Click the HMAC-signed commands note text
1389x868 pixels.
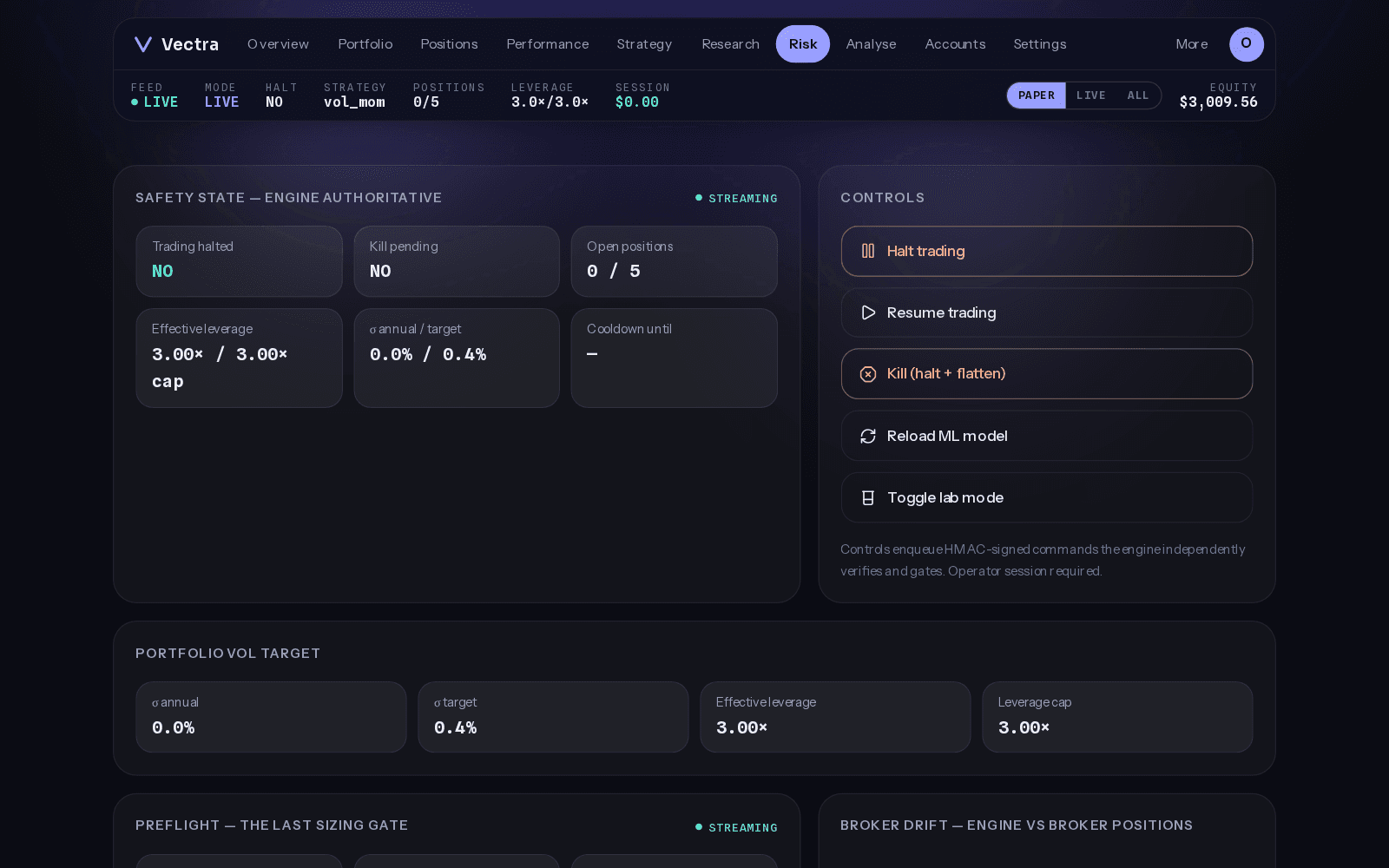(x=1043, y=560)
